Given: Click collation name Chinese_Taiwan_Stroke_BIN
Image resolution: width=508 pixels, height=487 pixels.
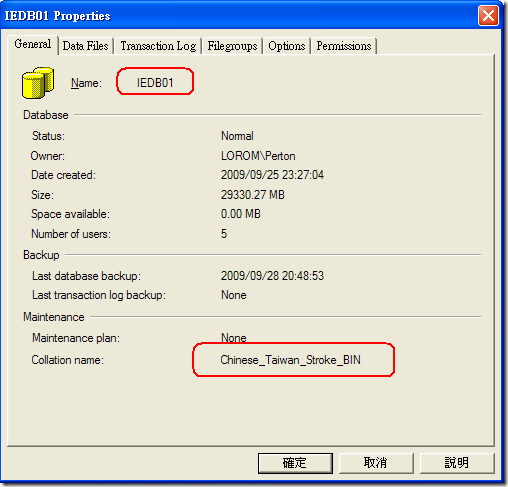Looking at the screenshot, I should point(290,360).
